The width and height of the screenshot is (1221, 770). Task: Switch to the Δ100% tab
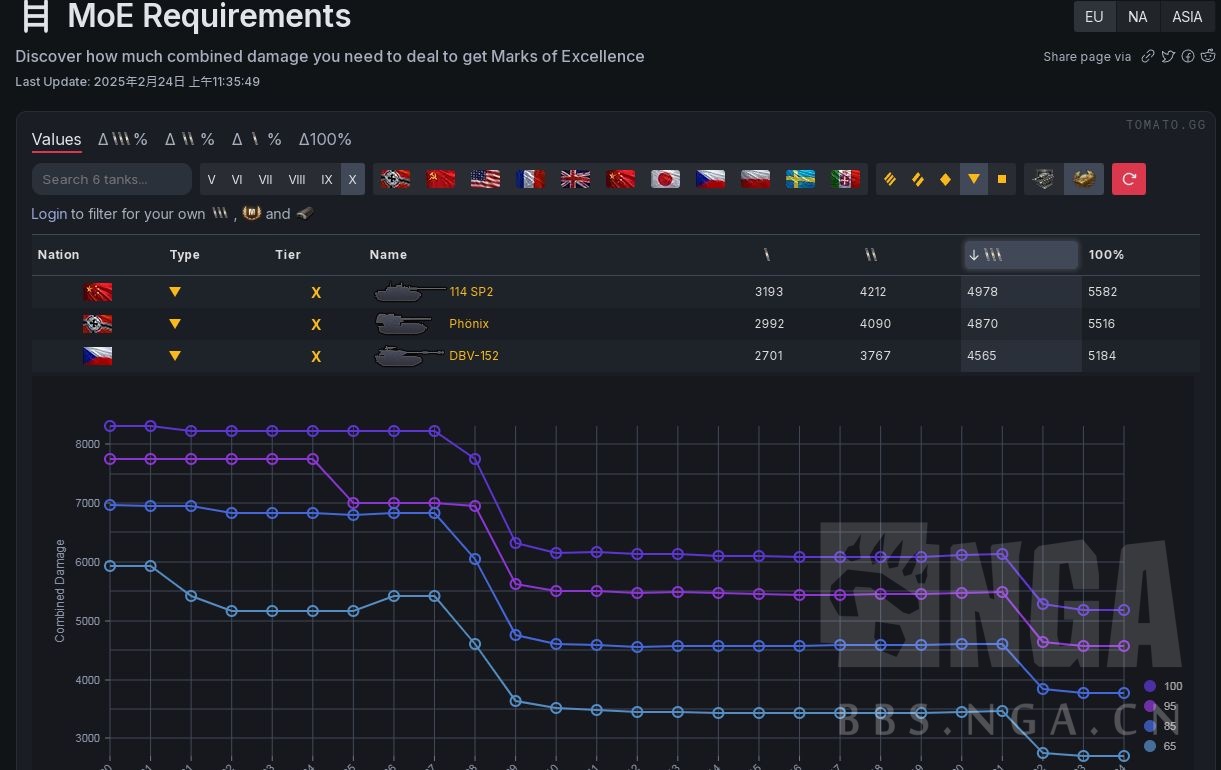(x=325, y=139)
